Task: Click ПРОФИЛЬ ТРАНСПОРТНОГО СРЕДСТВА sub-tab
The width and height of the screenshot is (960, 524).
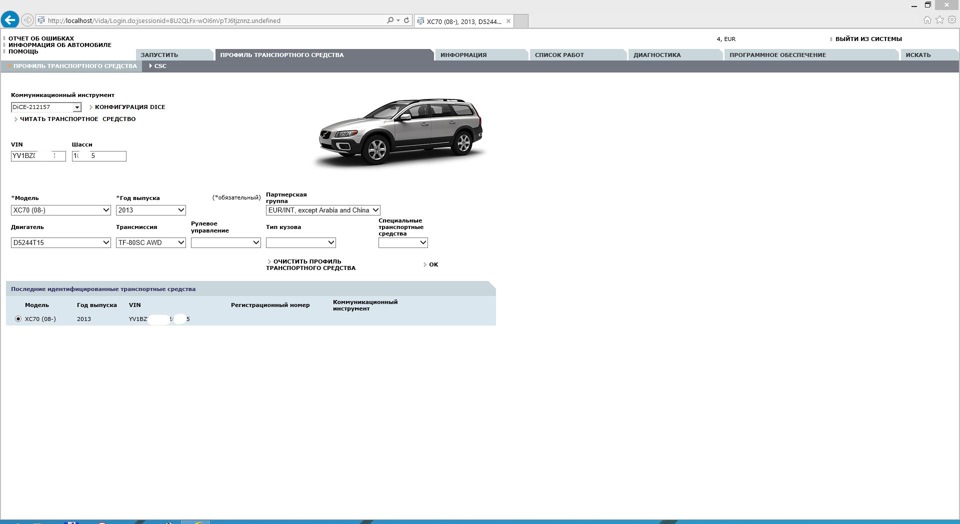Action: click(x=72, y=66)
